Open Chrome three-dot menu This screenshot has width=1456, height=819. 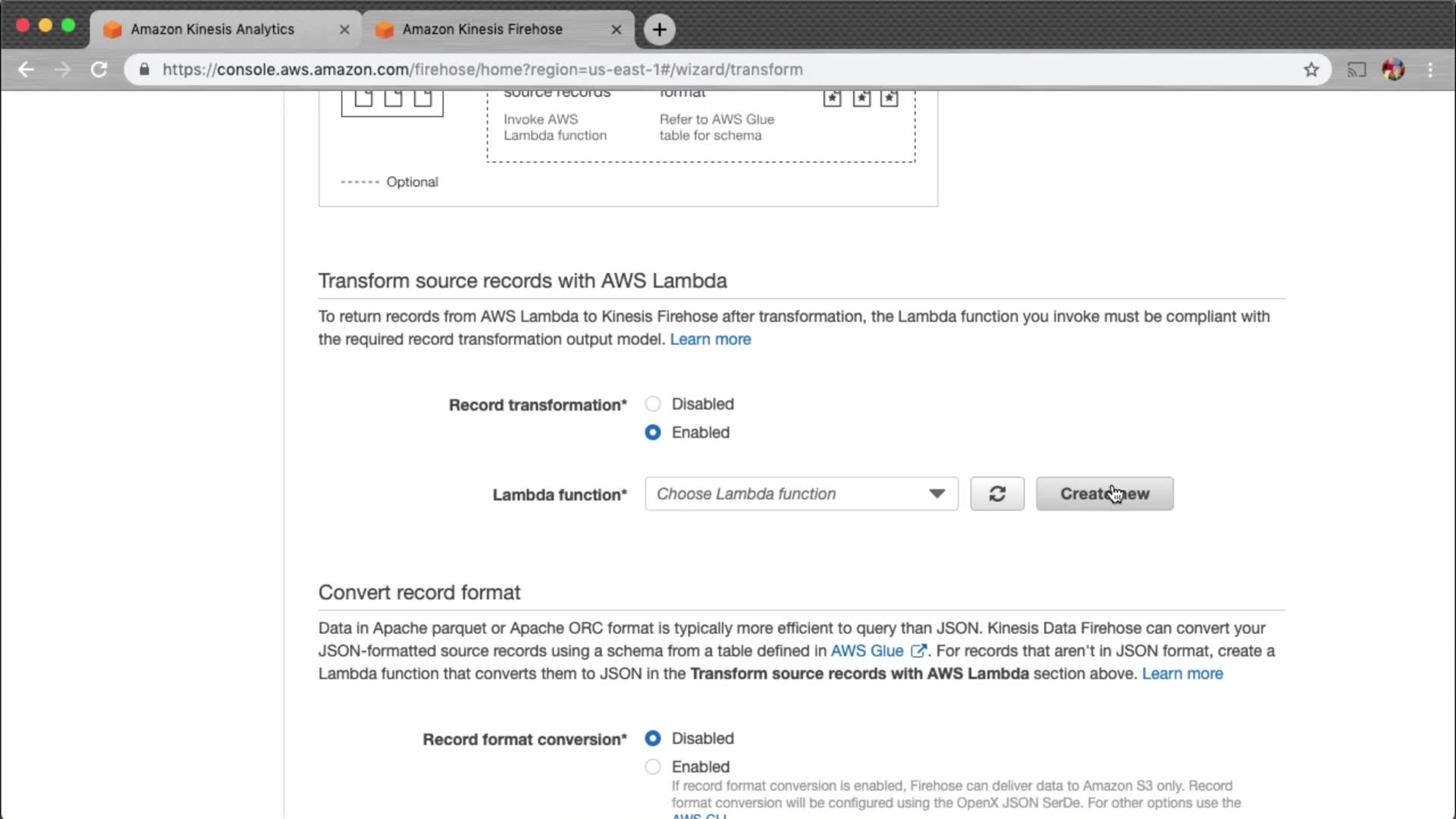1430,70
